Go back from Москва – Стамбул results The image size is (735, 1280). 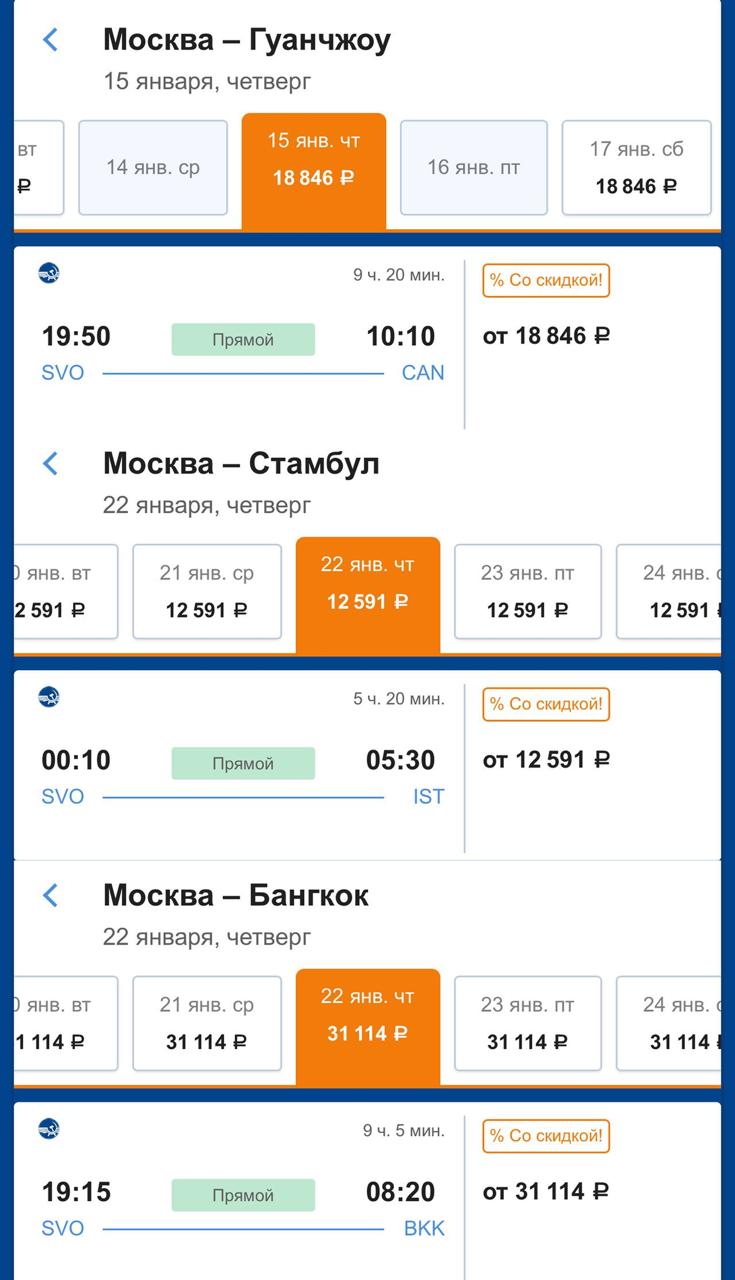(x=51, y=464)
